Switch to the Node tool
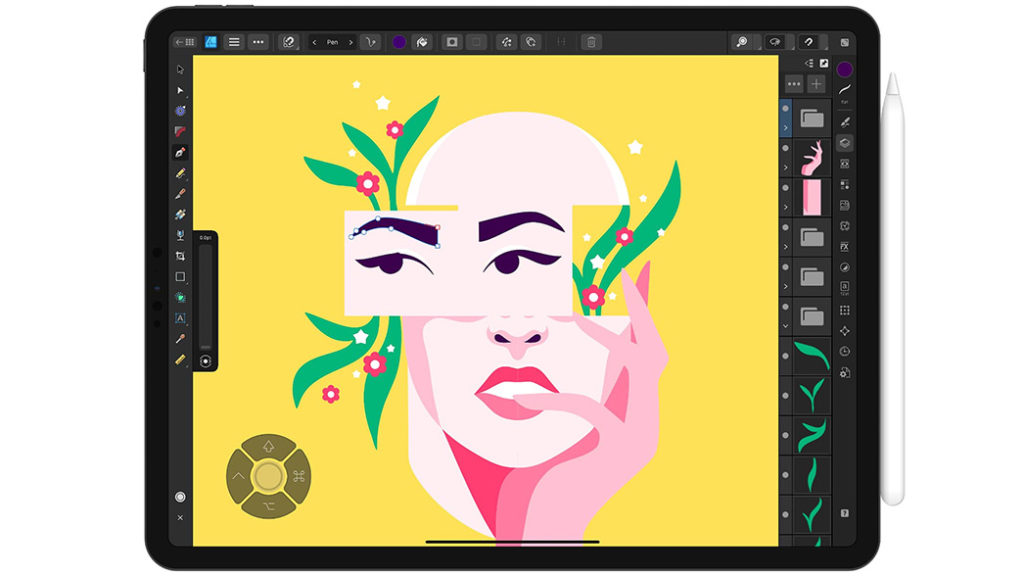Screen dimensions: 1024x576 pos(181,91)
